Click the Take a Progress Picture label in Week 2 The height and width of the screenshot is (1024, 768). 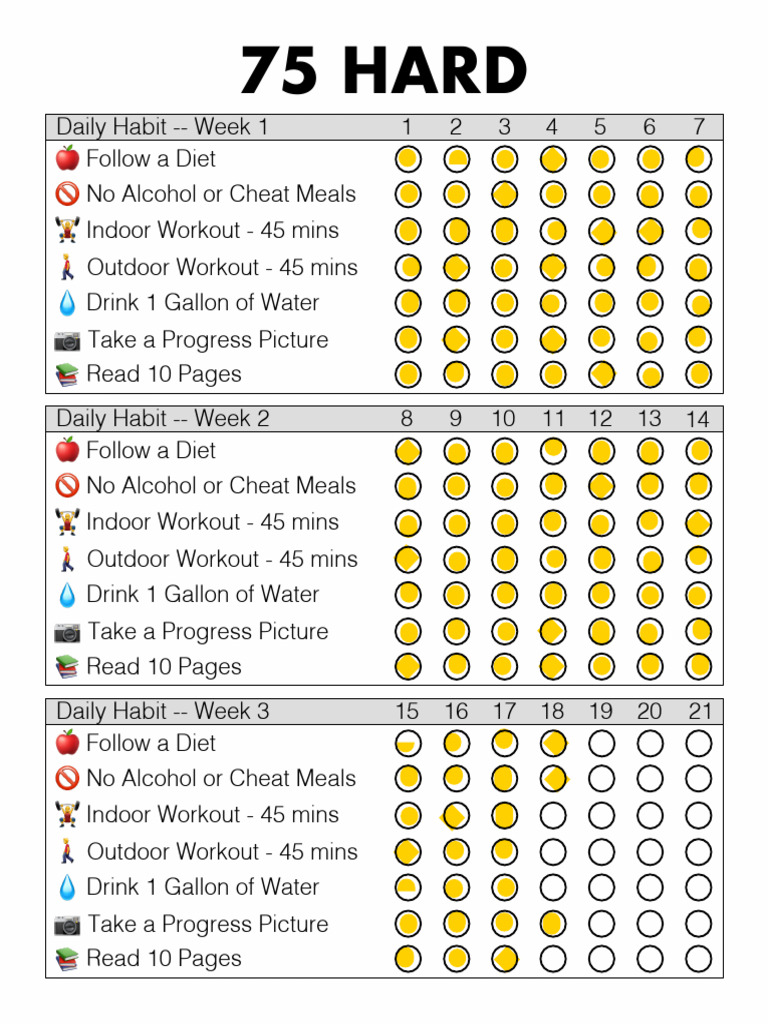click(x=208, y=631)
